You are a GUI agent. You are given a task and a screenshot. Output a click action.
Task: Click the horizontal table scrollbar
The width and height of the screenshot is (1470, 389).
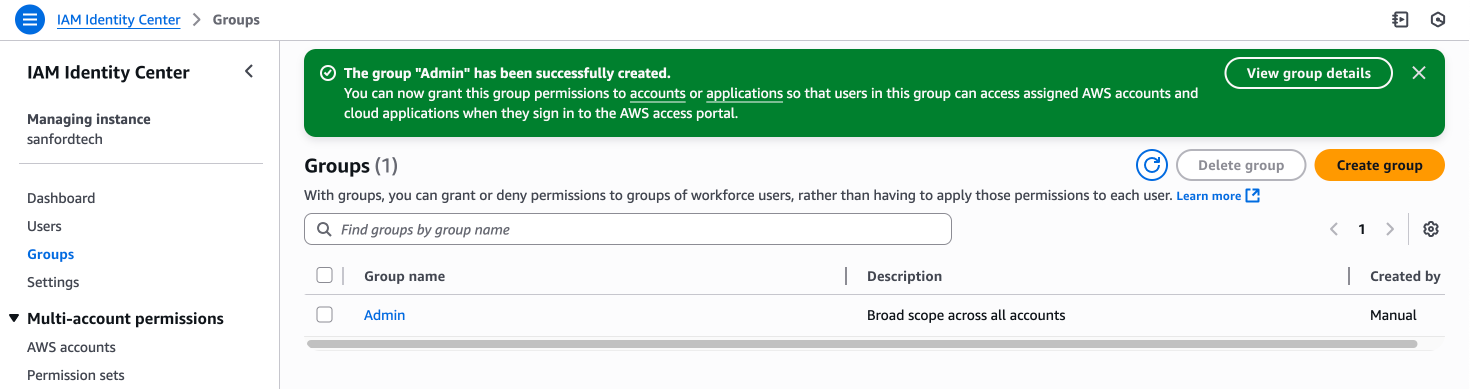pos(862,343)
